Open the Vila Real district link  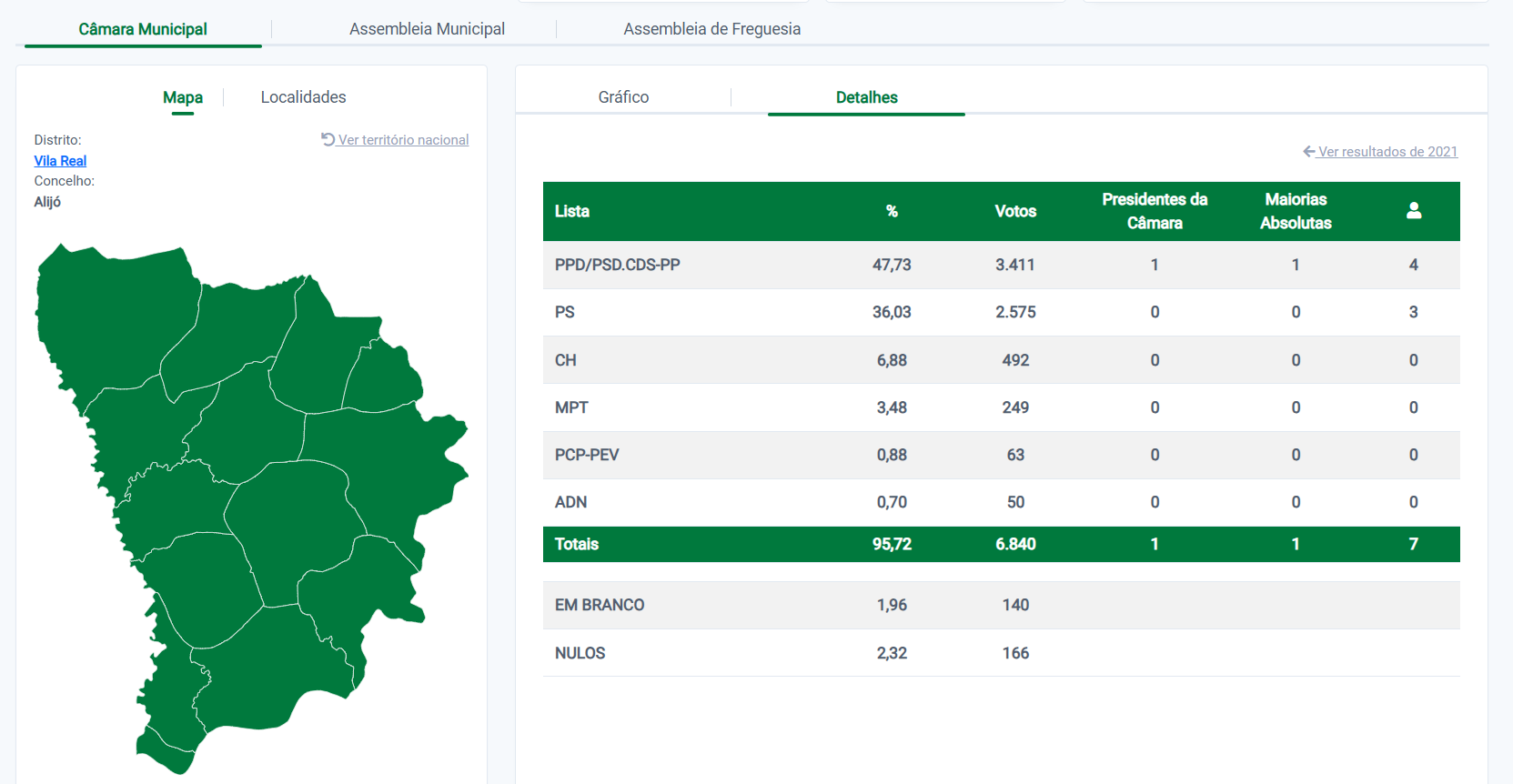pyautogui.click(x=60, y=161)
